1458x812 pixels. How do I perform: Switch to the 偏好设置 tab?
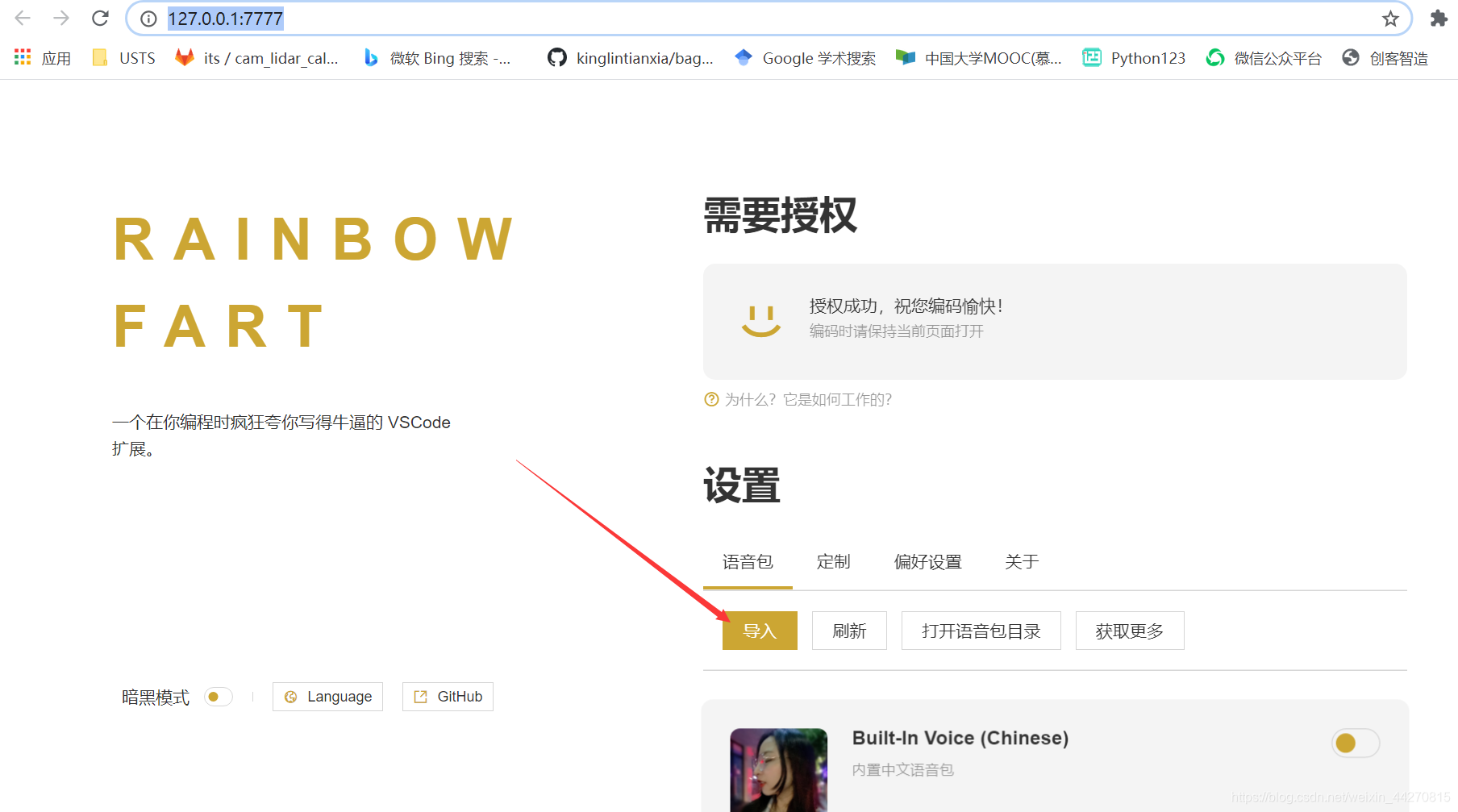928,562
